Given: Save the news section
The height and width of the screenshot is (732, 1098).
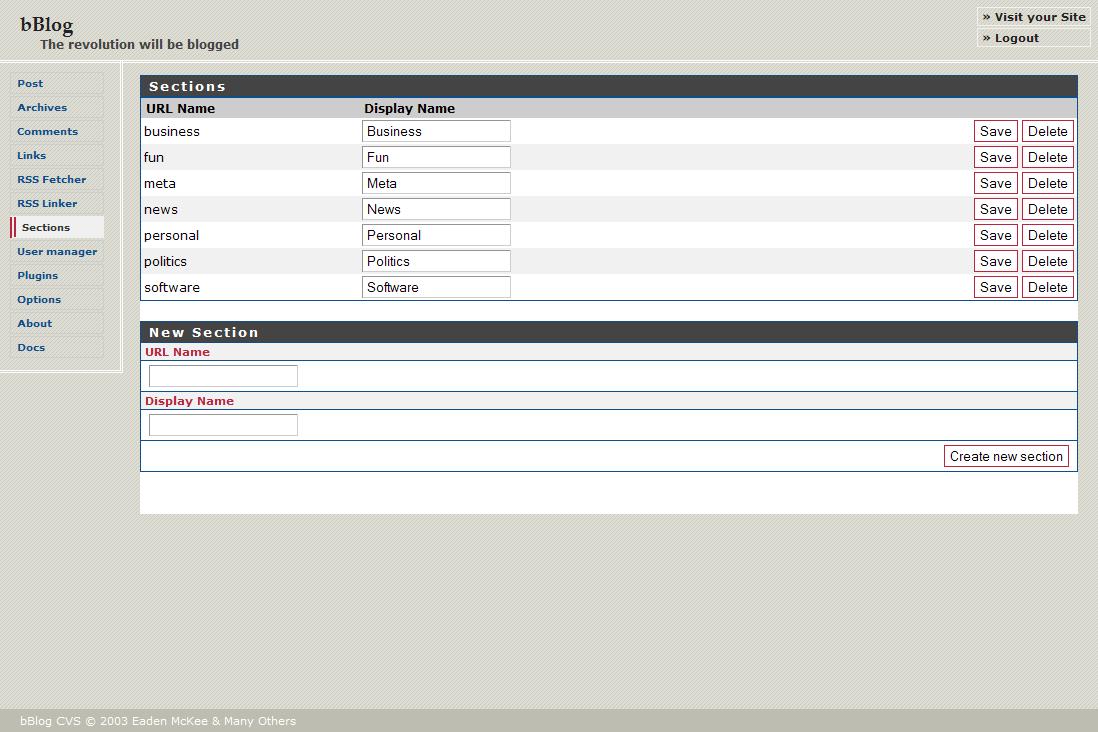Looking at the screenshot, I should [x=996, y=209].
